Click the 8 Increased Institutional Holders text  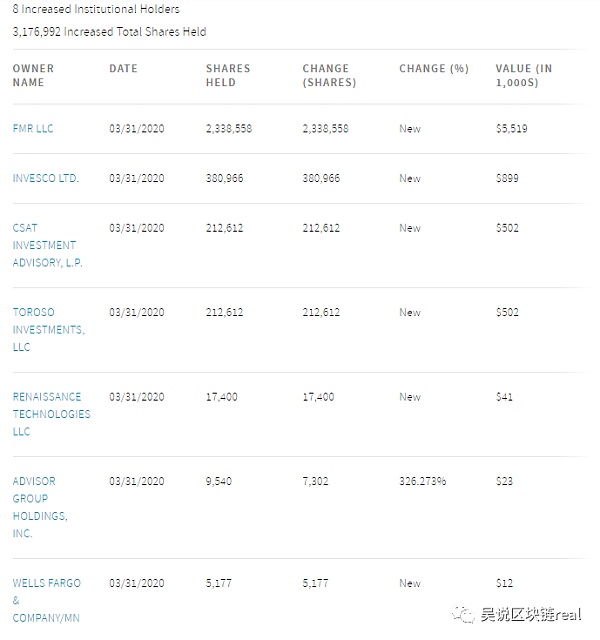coord(96,10)
